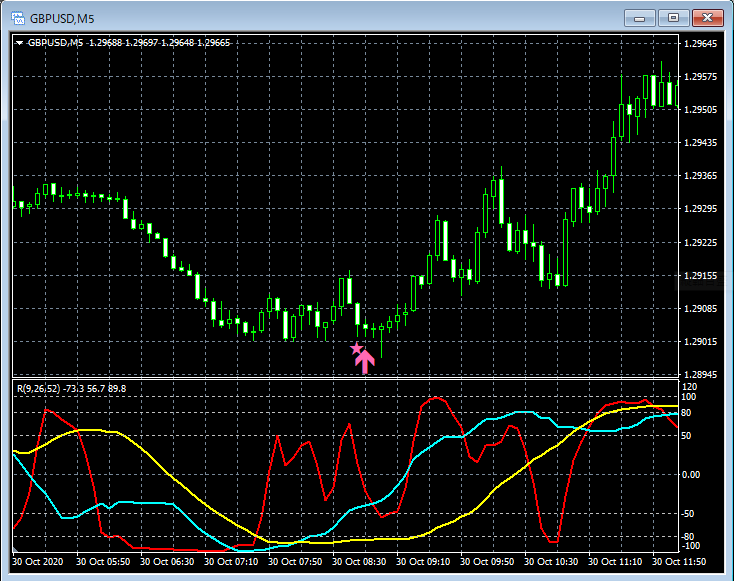Image resolution: width=734 pixels, height=581 pixels.
Task: Click the 30 Oct 08:30 time label
Action: pyautogui.click(x=359, y=561)
